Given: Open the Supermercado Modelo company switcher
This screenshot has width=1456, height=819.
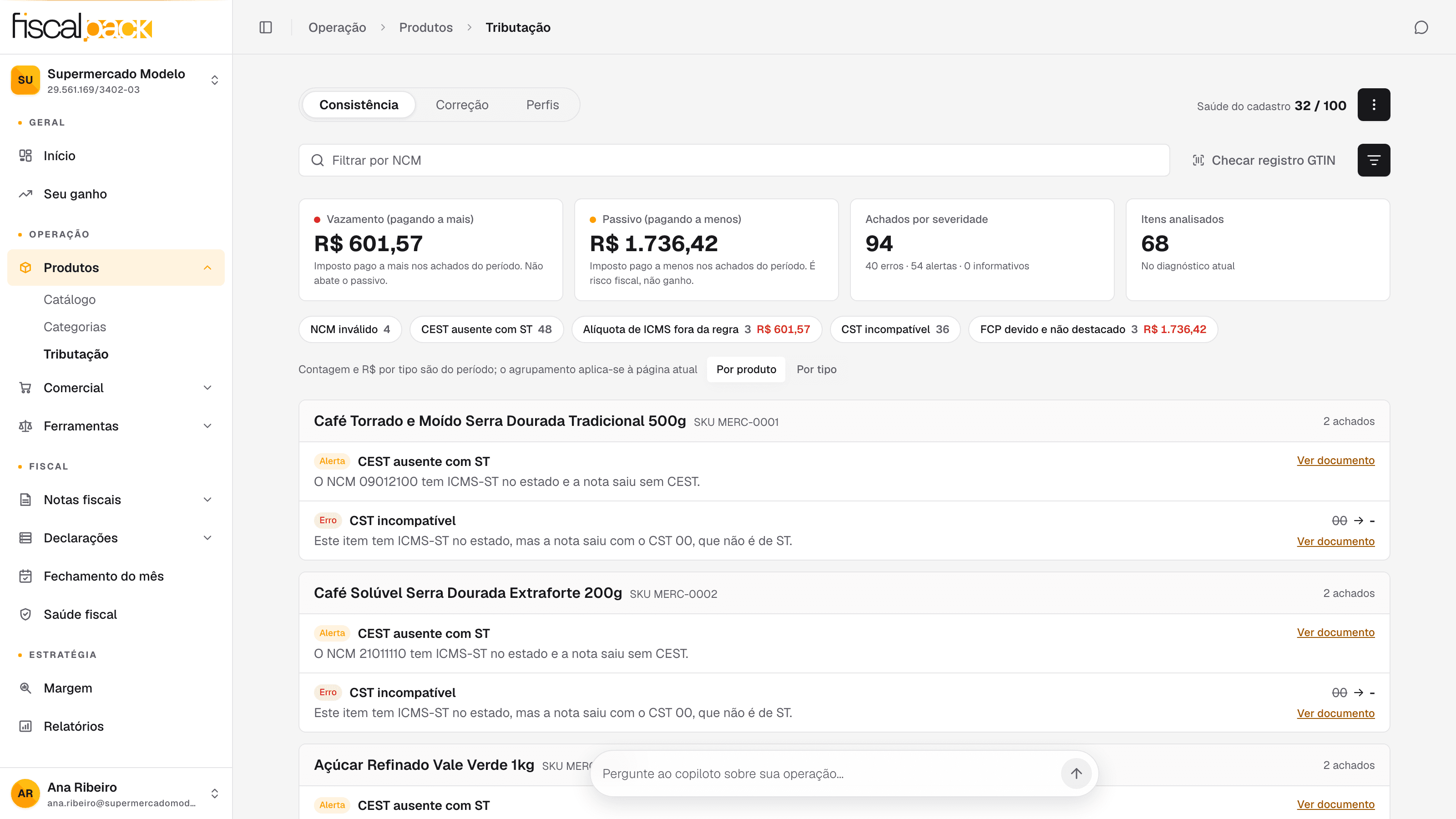Looking at the screenshot, I should tap(116, 80).
